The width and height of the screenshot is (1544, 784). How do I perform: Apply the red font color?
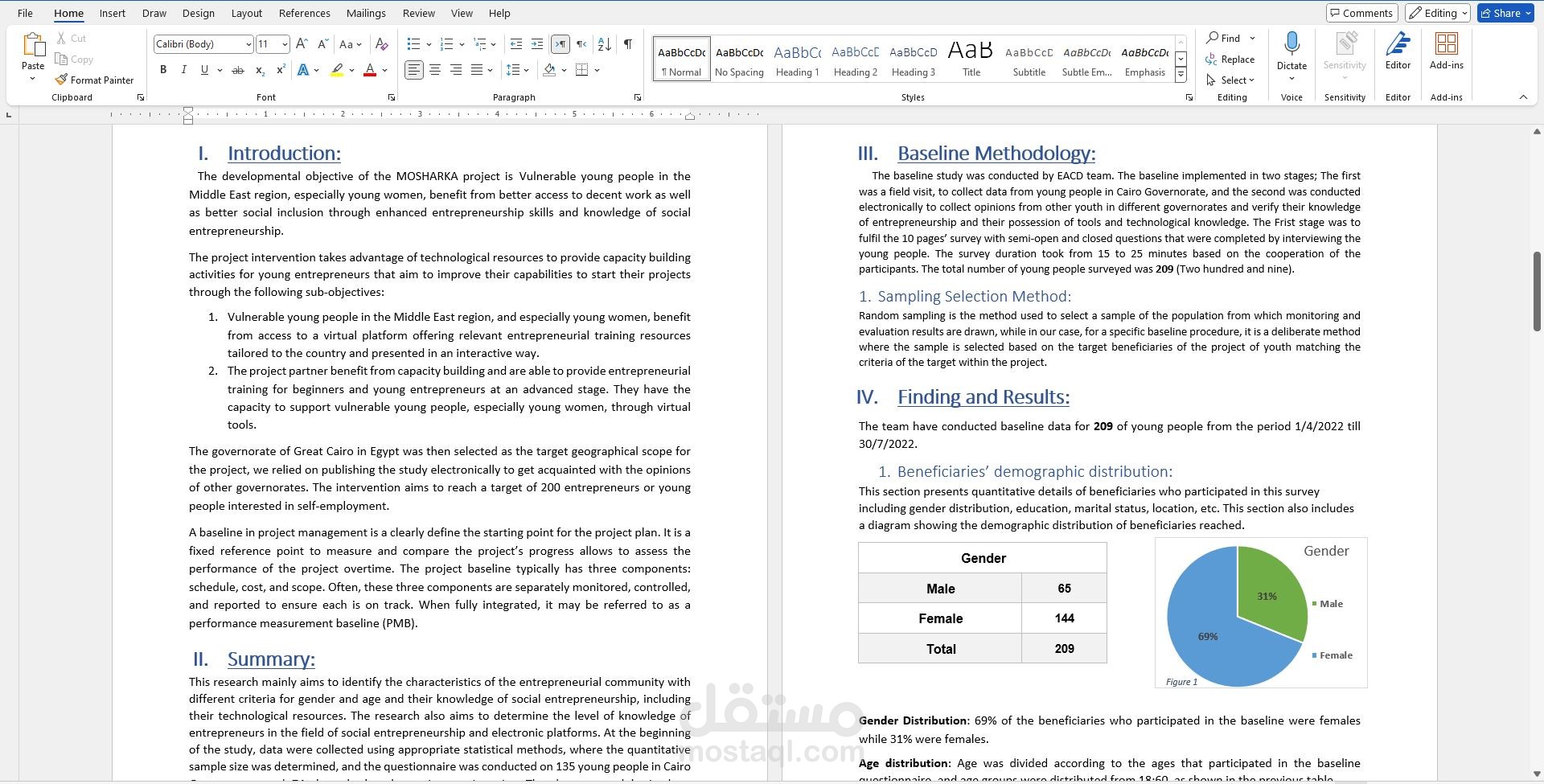point(370,70)
